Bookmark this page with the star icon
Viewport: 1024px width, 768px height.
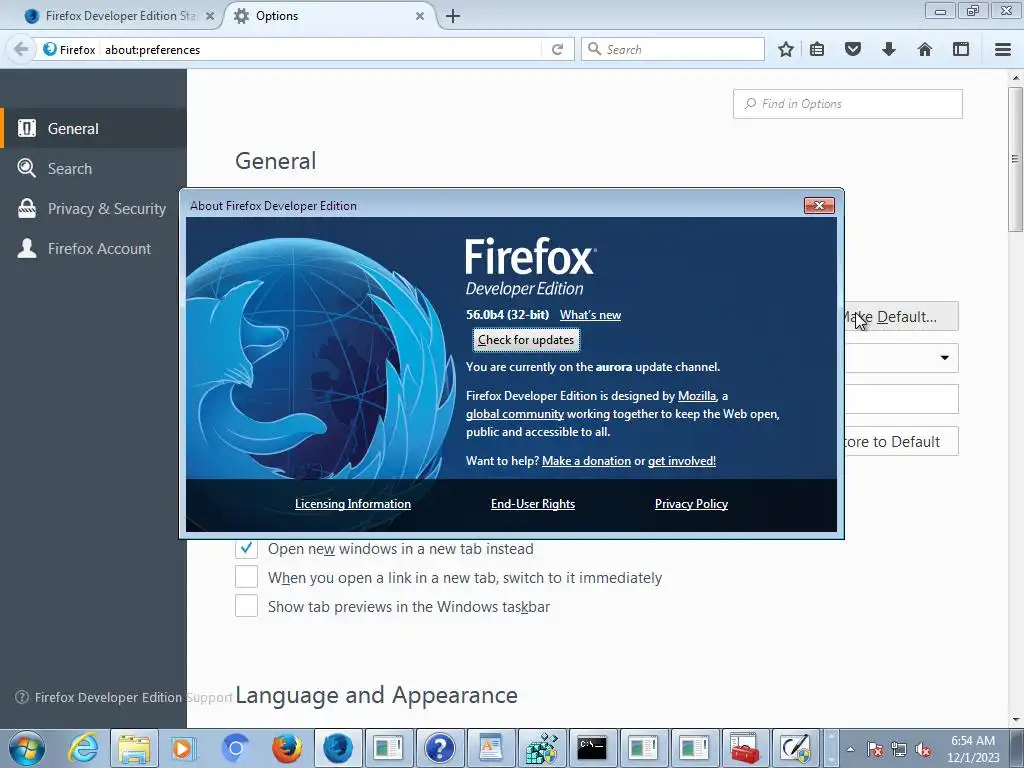pyautogui.click(x=786, y=50)
